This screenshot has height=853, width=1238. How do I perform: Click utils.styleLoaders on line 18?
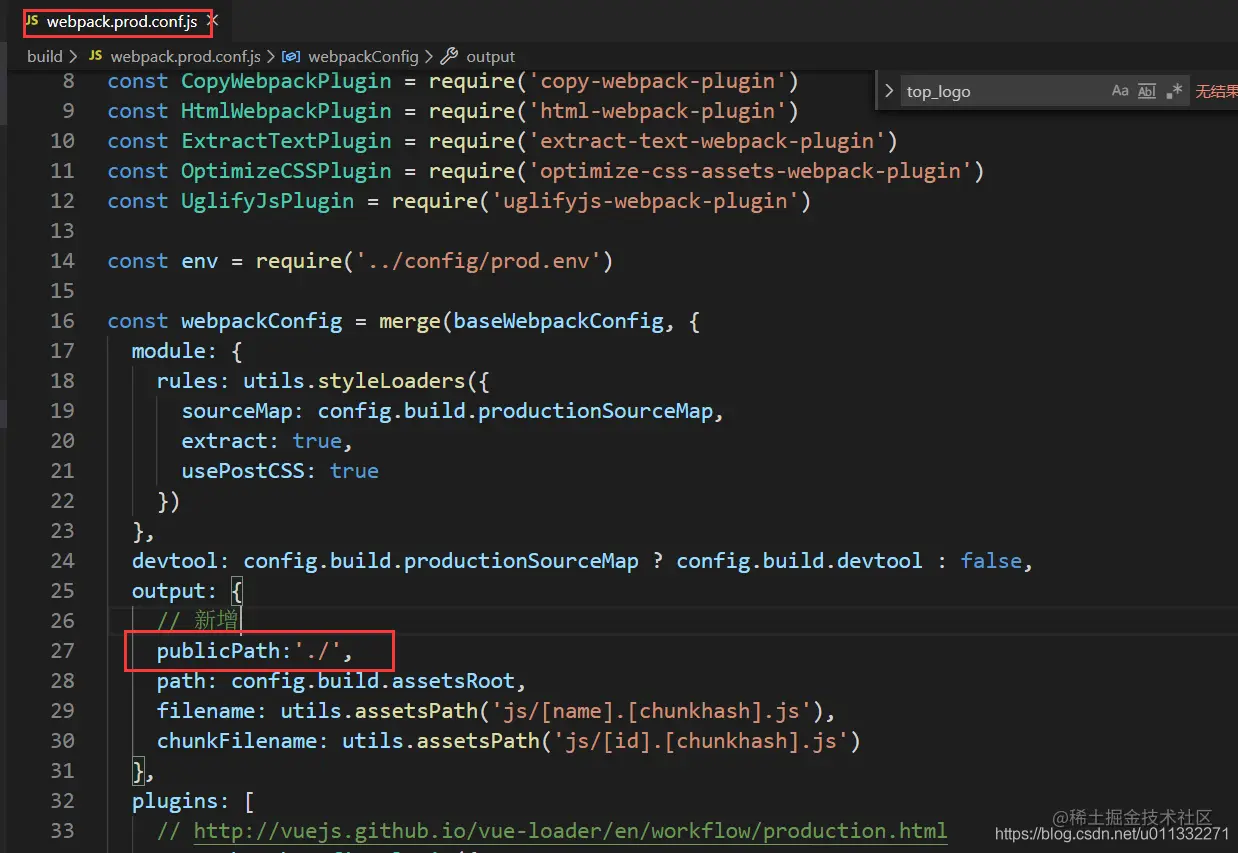click(354, 381)
